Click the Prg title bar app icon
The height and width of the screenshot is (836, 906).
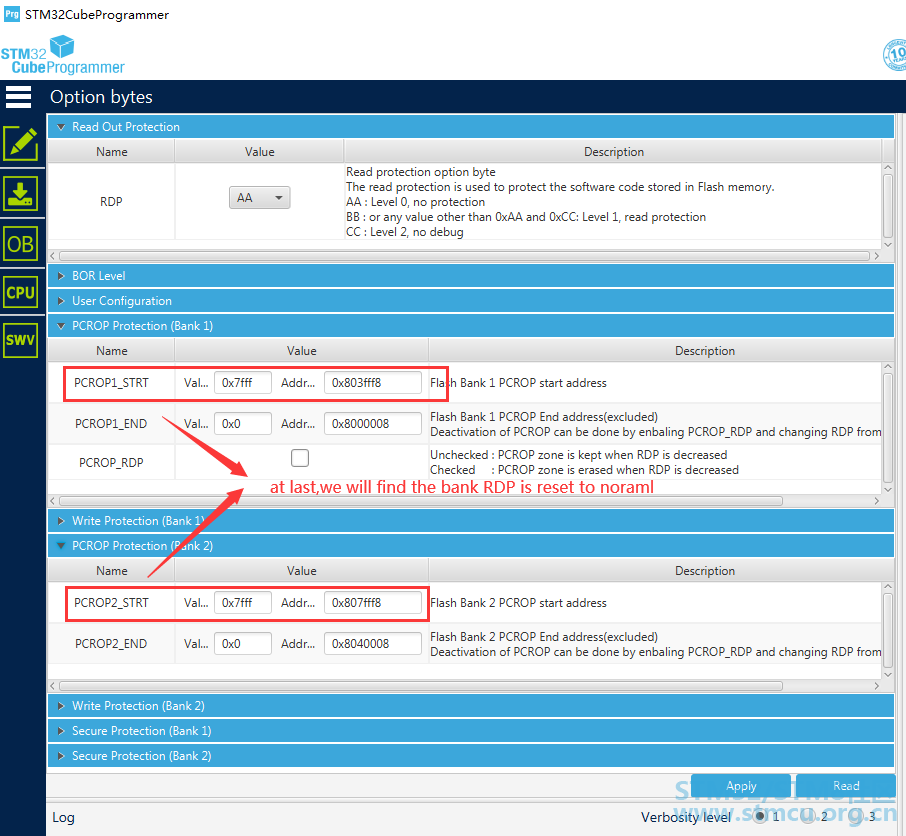12,14
